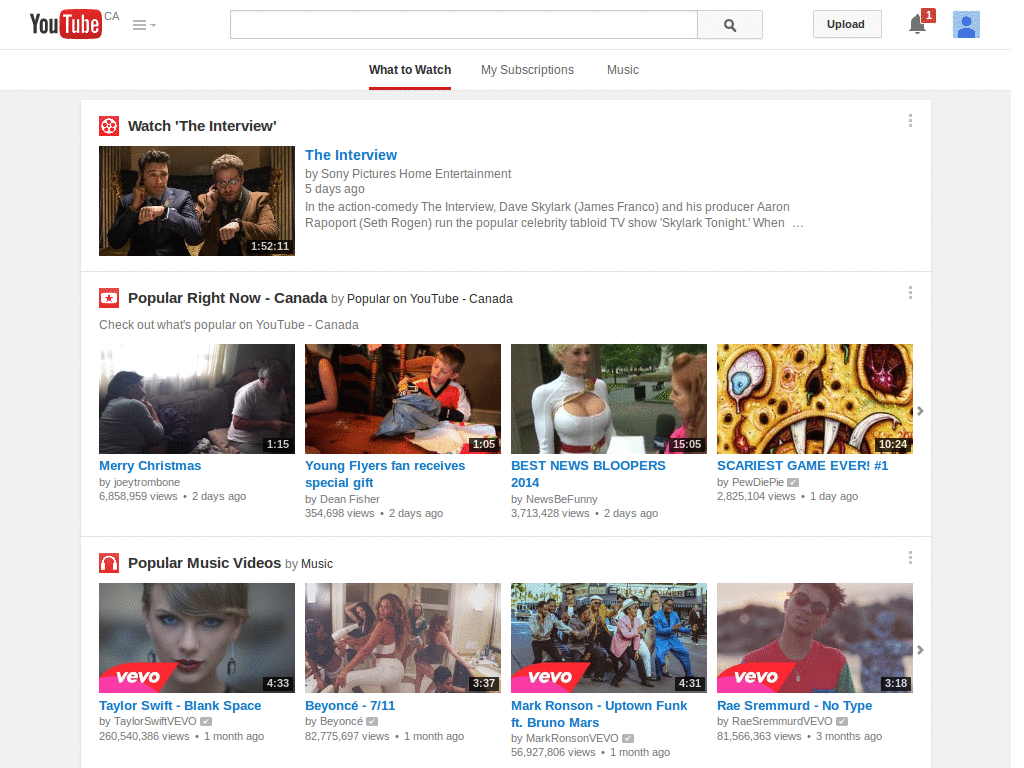Play BEST NEWS BLOOPERS 2014 thumbnail
Screen dimensions: 1024x768
[609, 399]
